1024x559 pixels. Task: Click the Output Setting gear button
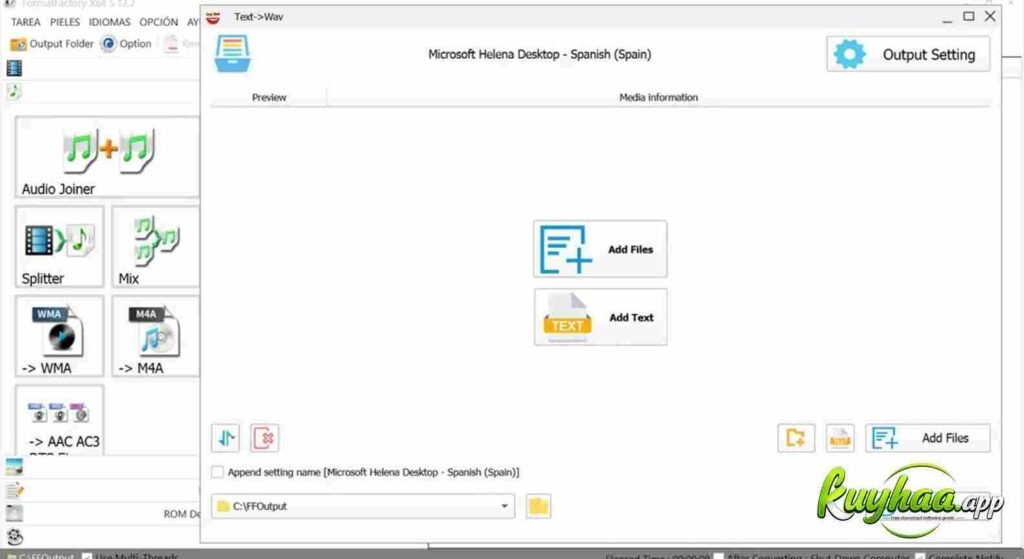[x=908, y=54]
